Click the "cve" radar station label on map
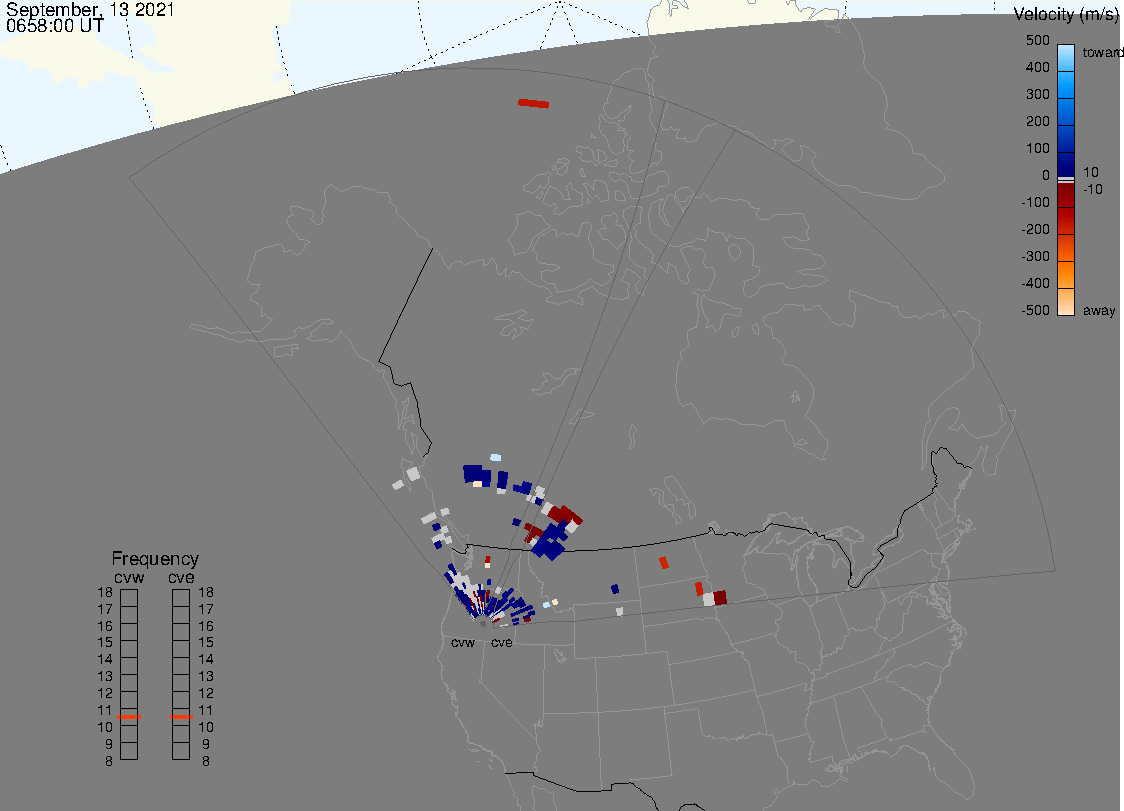1124x811 pixels. tap(502, 642)
